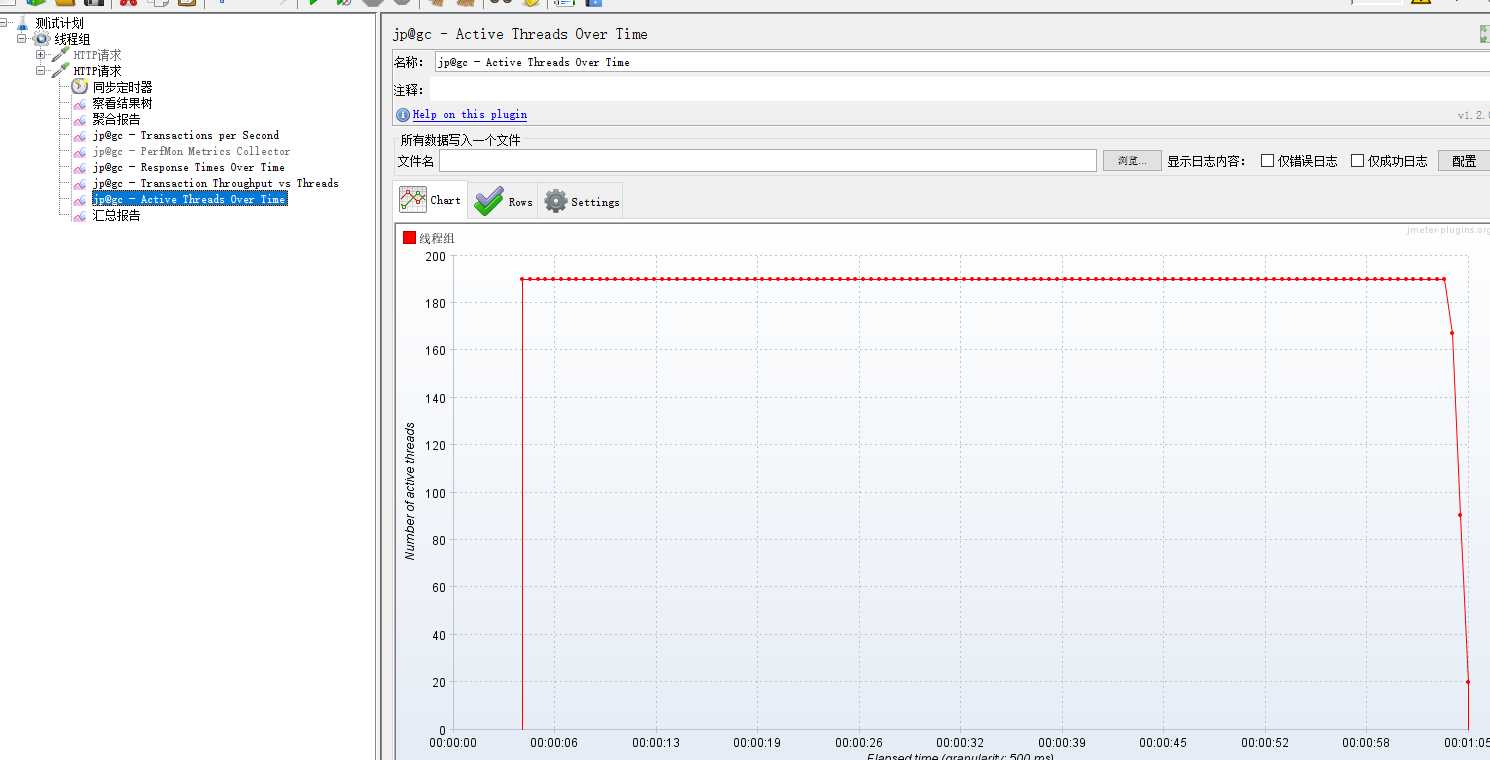Viewport: 1490px width, 760px height.
Task: Focus the 文件名 filename field
Action: tap(768, 161)
